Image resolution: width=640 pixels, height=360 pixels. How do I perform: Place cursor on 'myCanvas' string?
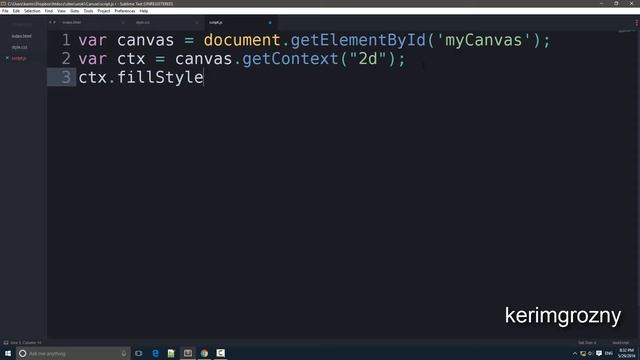(484, 40)
